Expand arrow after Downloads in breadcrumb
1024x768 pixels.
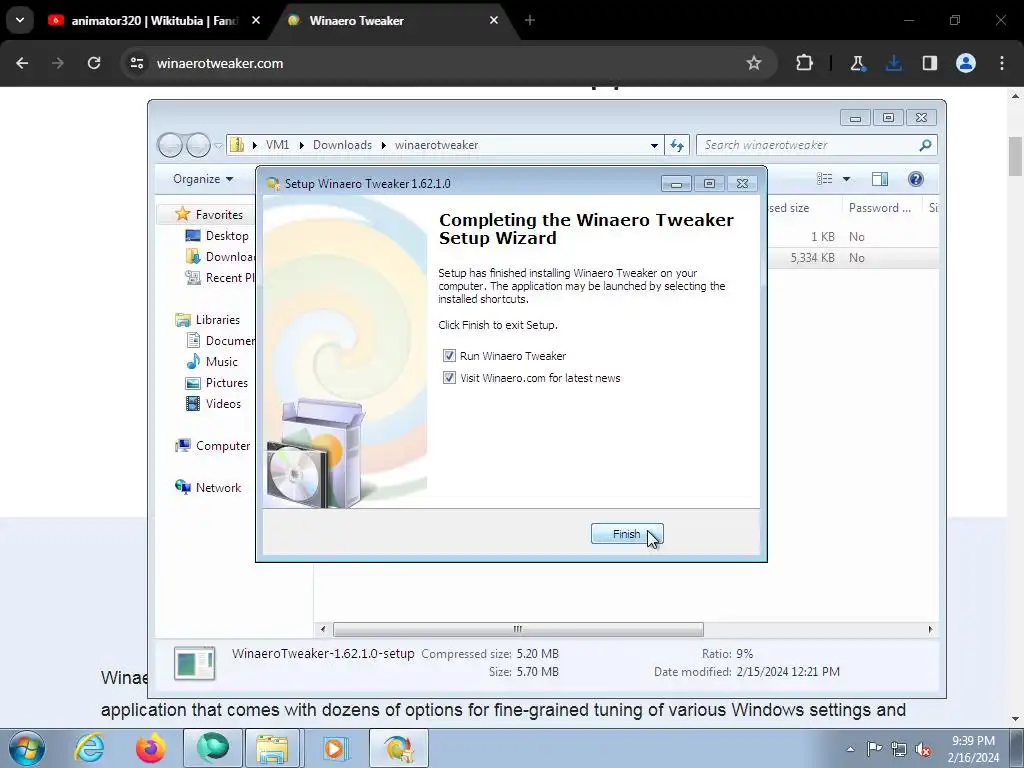tap(384, 145)
